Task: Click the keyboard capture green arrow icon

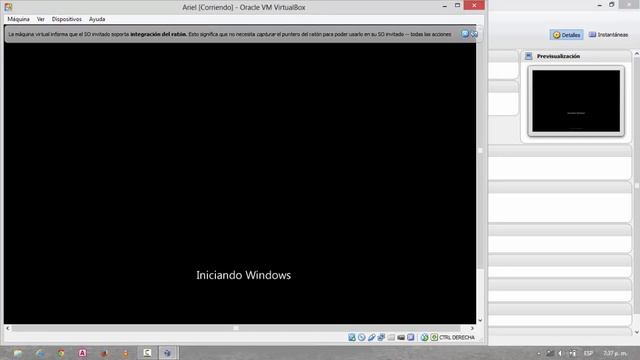Action: (x=434, y=337)
